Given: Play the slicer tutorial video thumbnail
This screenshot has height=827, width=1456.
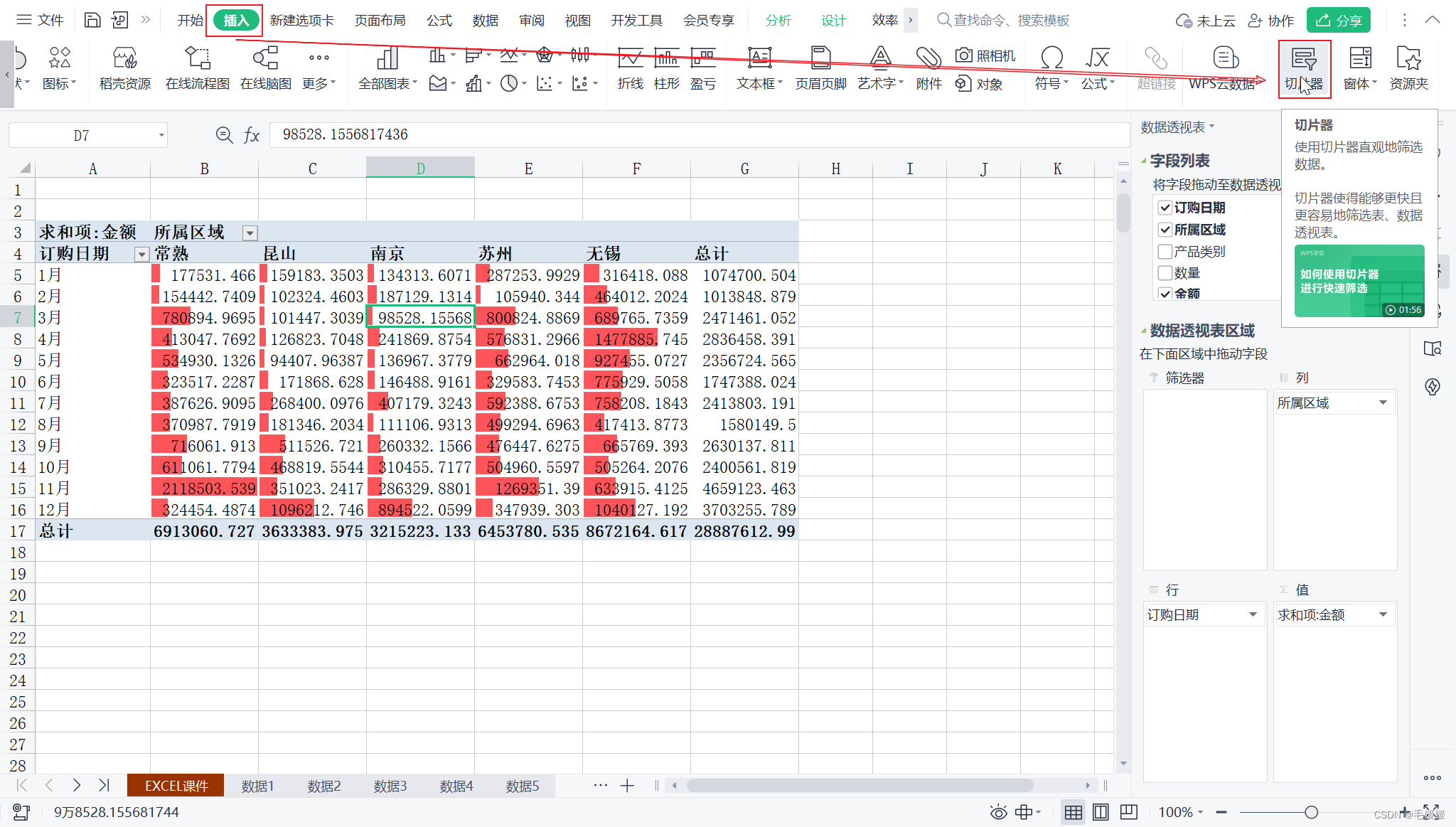Looking at the screenshot, I should click(1359, 281).
